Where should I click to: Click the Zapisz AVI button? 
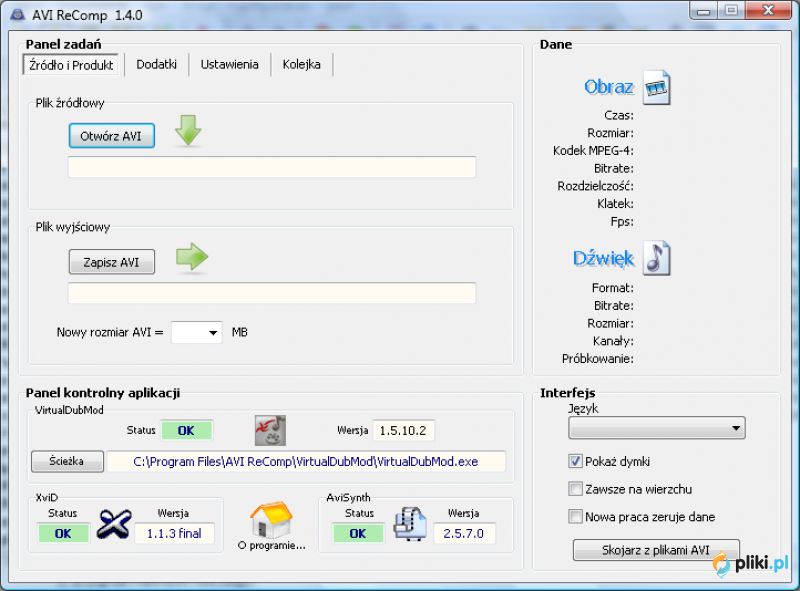pyautogui.click(x=112, y=262)
